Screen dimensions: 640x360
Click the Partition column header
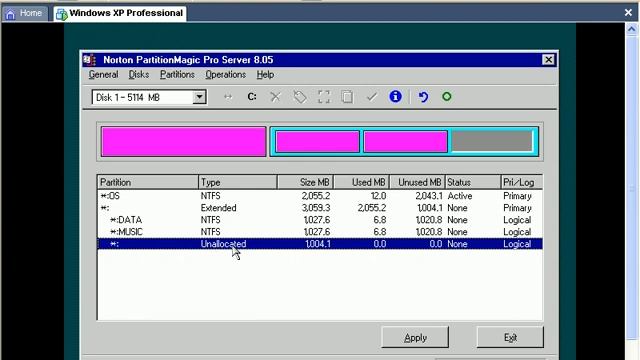click(148, 182)
